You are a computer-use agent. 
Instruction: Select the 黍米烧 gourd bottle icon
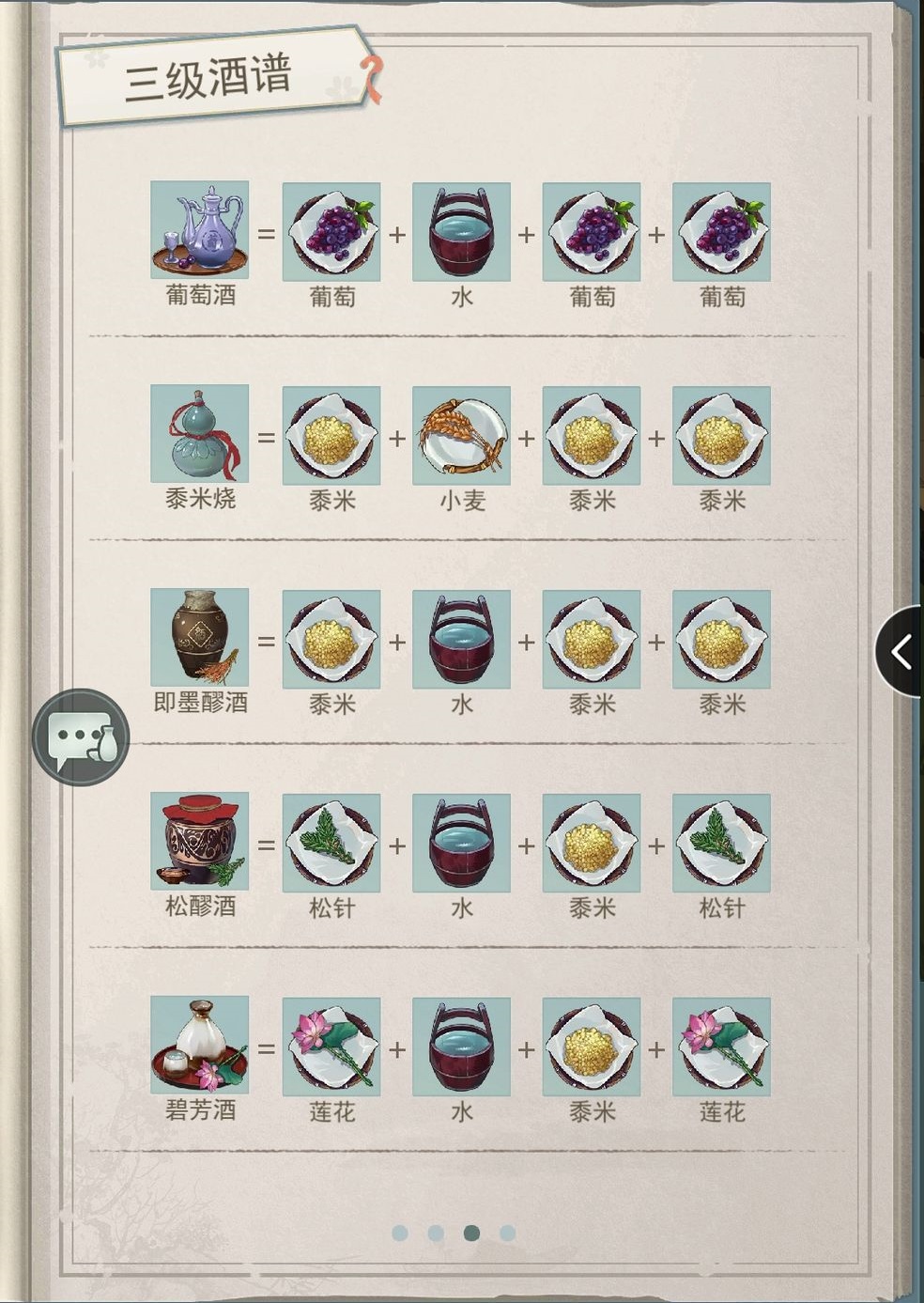pyautogui.click(x=199, y=434)
